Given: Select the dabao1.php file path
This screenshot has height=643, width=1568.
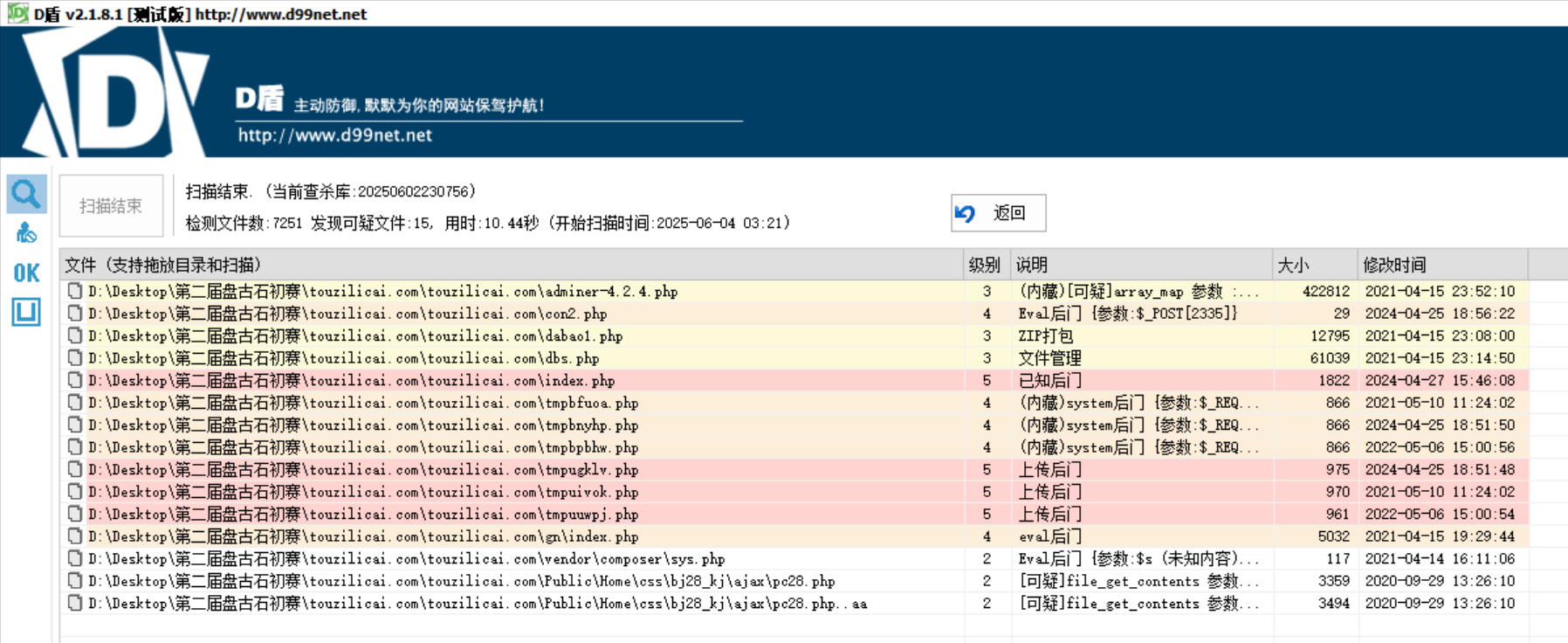Looking at the screenshot, I should [x=355, y=335].
